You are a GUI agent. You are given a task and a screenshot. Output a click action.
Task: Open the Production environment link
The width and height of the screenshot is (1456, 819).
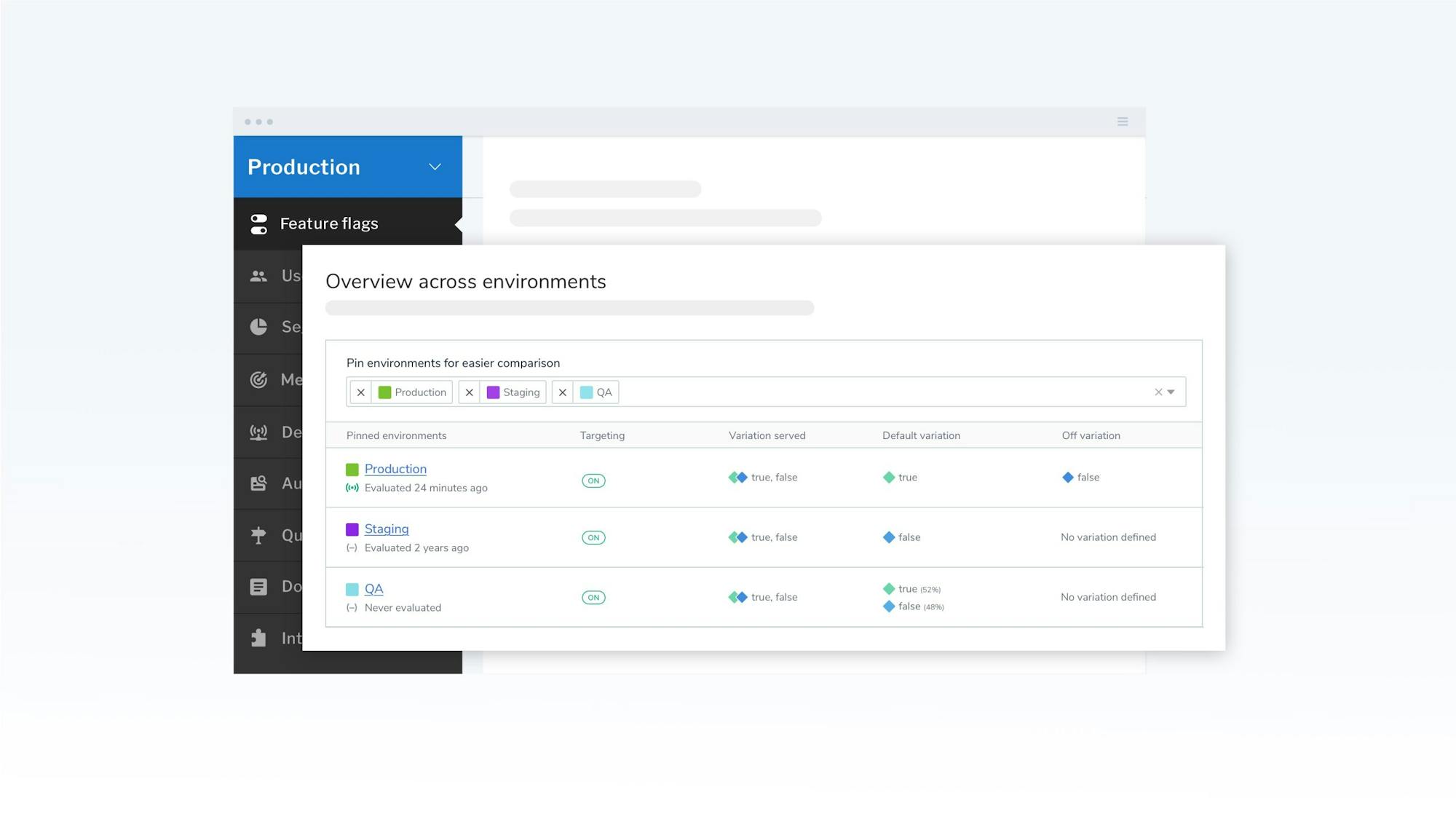[395, 469]
